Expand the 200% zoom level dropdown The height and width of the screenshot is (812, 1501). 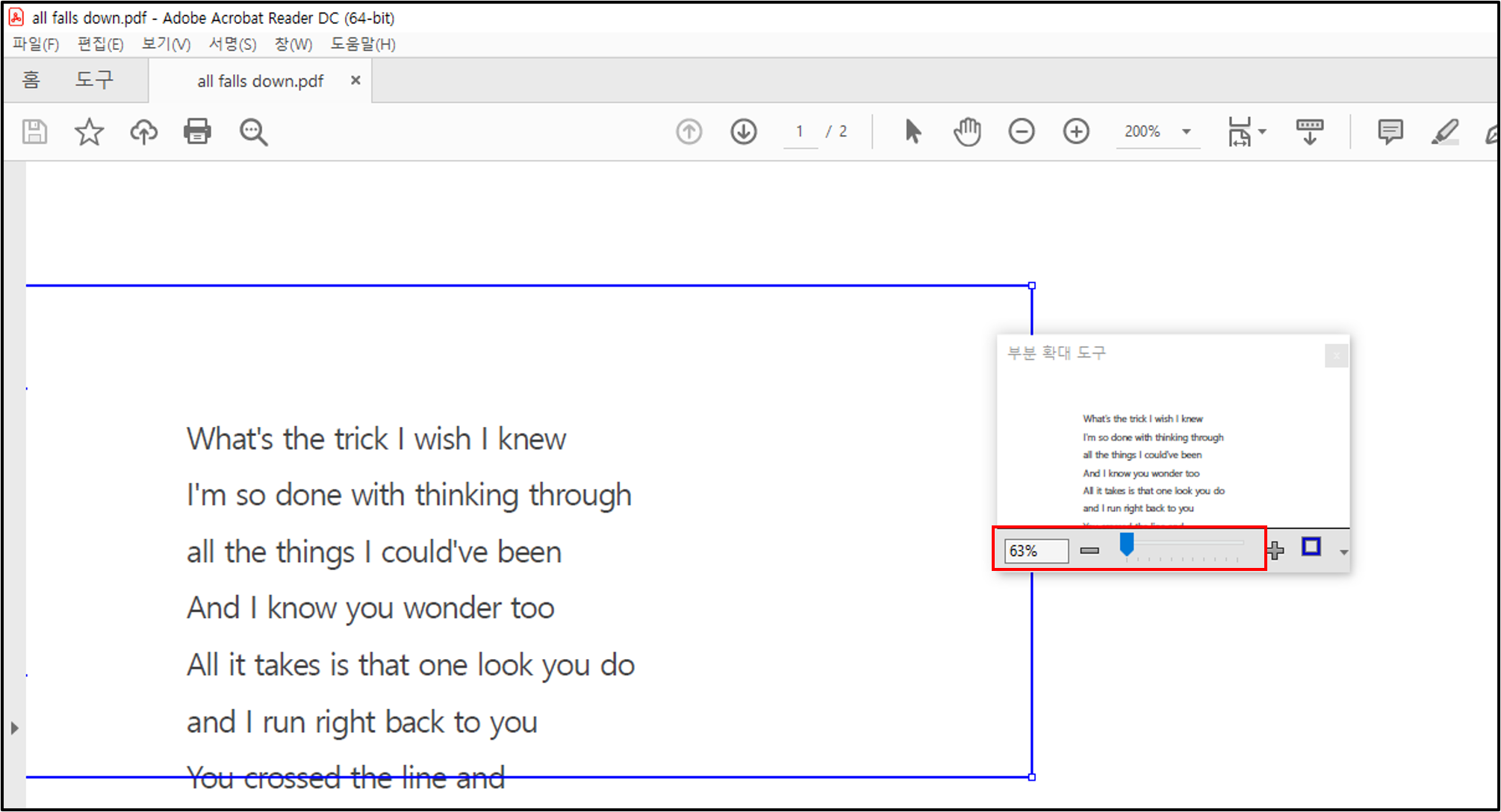1186,132
